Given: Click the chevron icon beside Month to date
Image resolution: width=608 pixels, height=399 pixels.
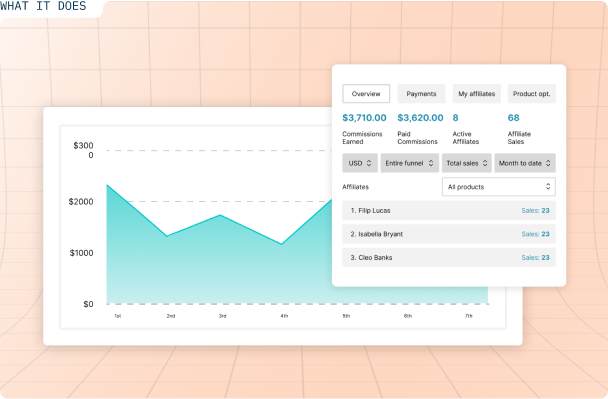Looking at the screenshot, I should (x=548, y=163).
